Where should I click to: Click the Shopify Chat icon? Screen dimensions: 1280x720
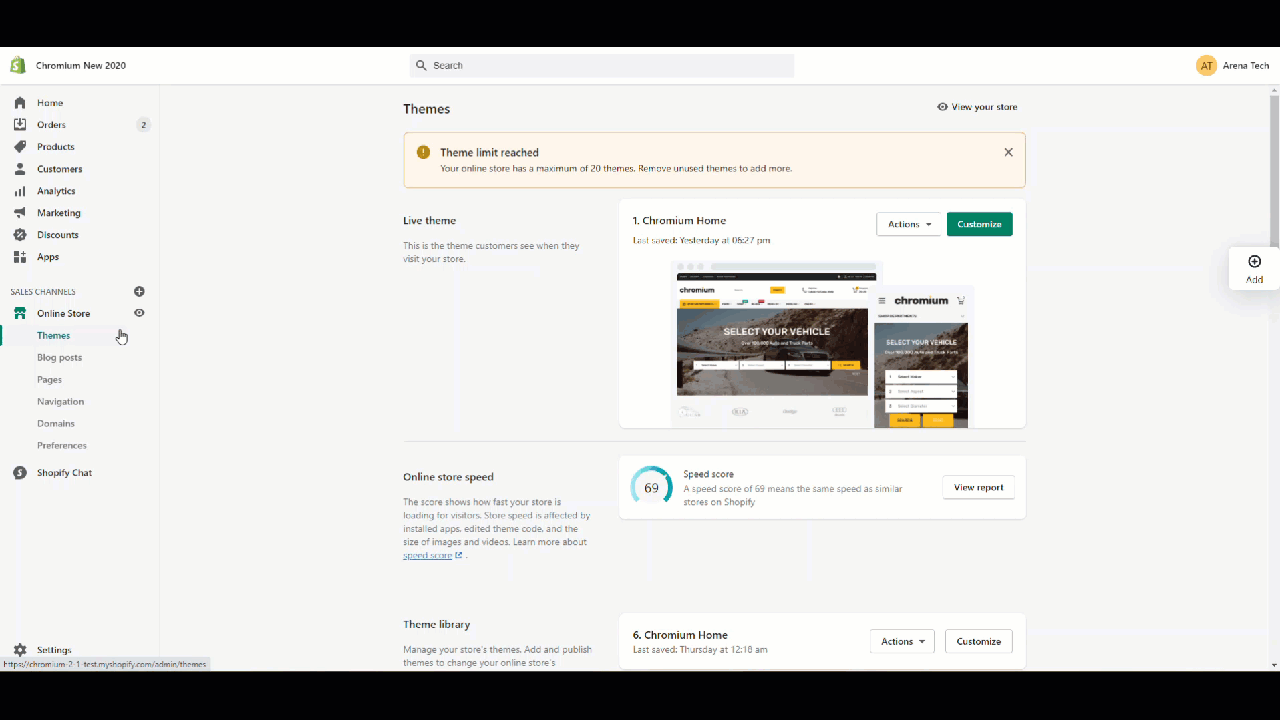(x=20, y=472)
